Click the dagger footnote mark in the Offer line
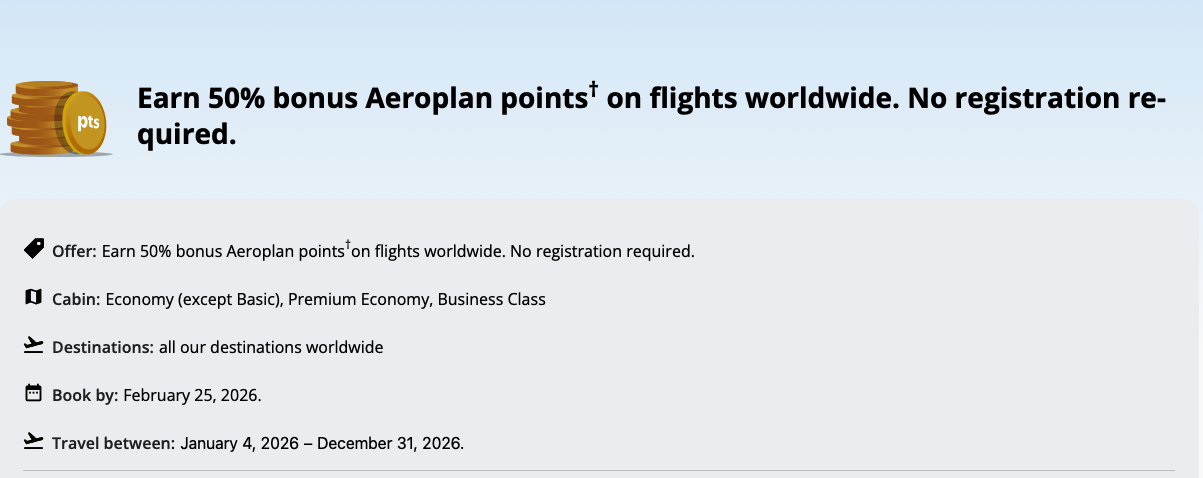Image resolution: width=1203 pixels, height=478 pixels. coord(347,244)
